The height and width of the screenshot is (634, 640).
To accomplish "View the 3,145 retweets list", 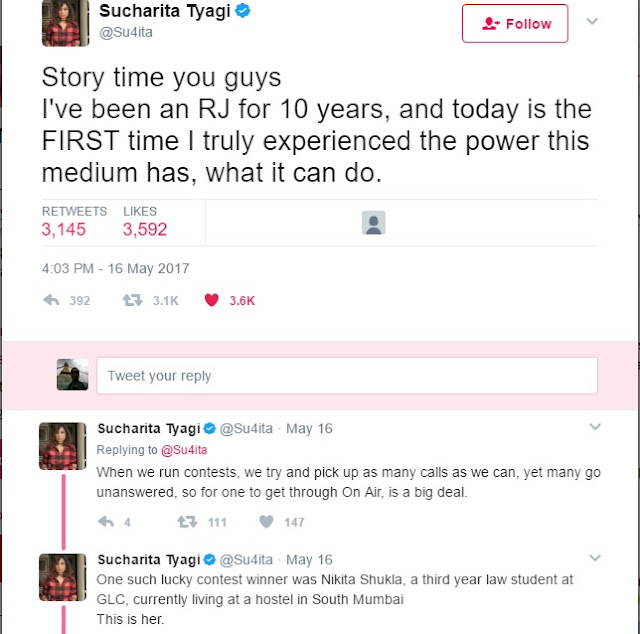I will [73, 222].
